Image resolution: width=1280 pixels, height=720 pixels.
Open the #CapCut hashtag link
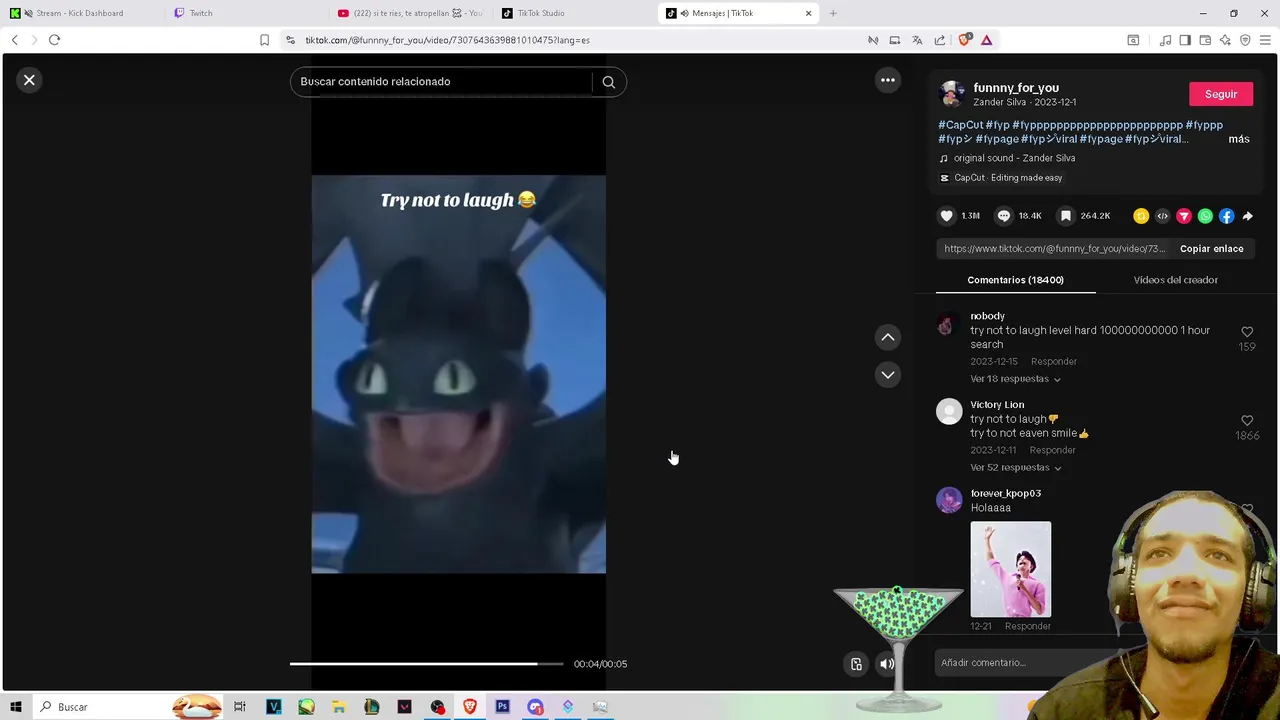(x=960, y=125)
